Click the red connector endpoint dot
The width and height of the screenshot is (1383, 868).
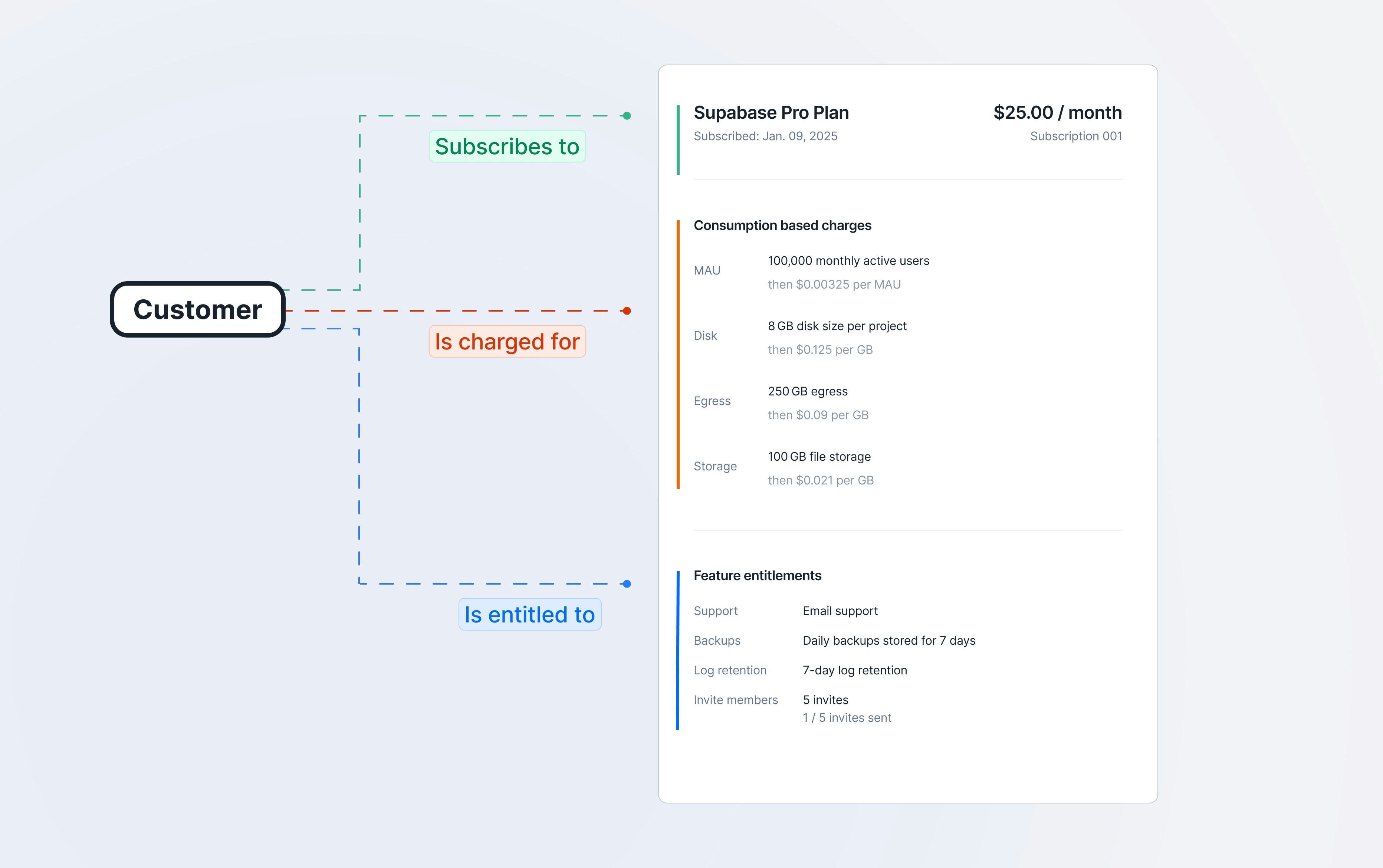coord(627,310)
